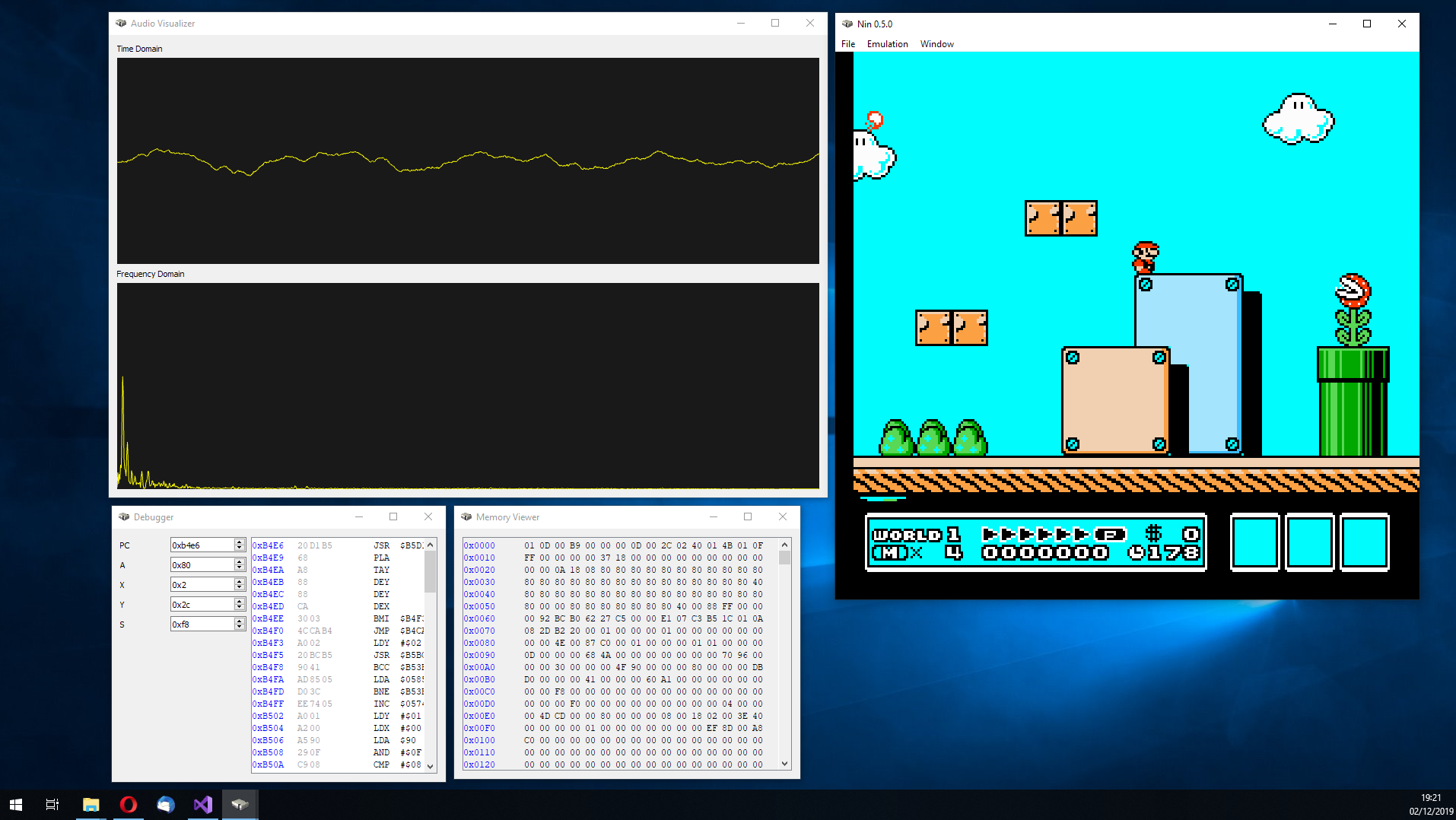Open the Window menu in Nin
The width and height of the screenshot is (1456, 820).
click(x=936, y=44)
